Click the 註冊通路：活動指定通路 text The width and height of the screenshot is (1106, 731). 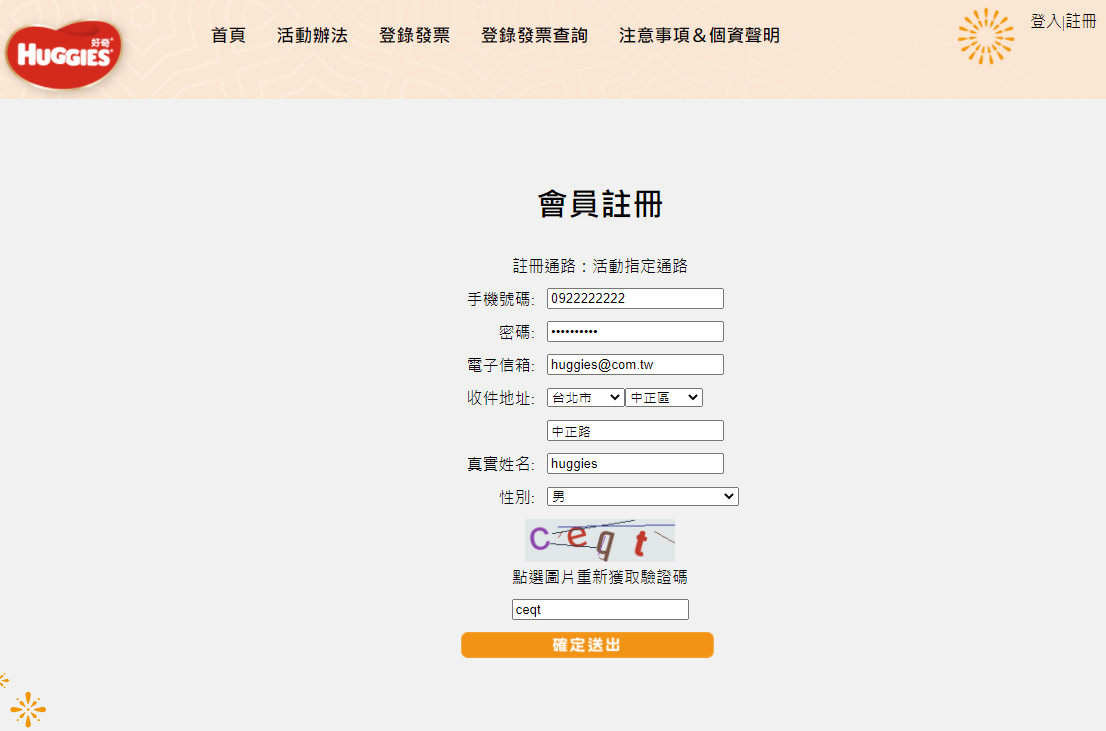tap(600, 266)
